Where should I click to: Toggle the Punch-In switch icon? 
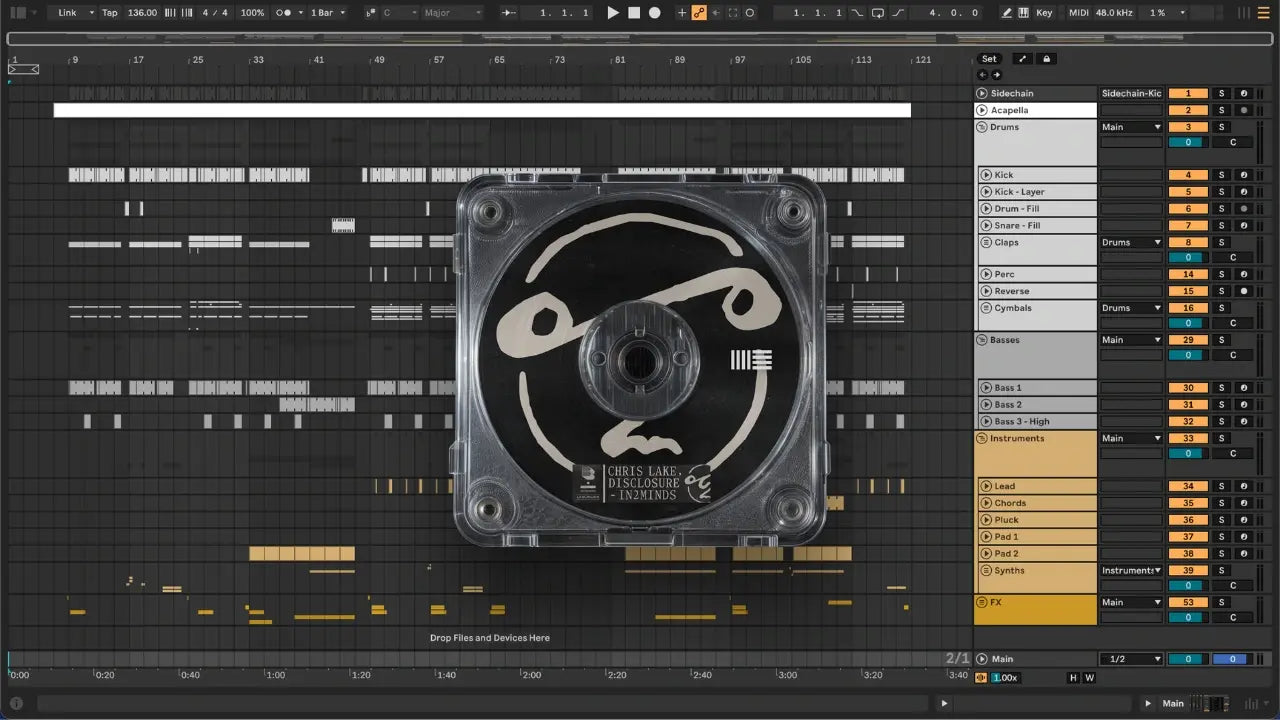coord(857,13)
